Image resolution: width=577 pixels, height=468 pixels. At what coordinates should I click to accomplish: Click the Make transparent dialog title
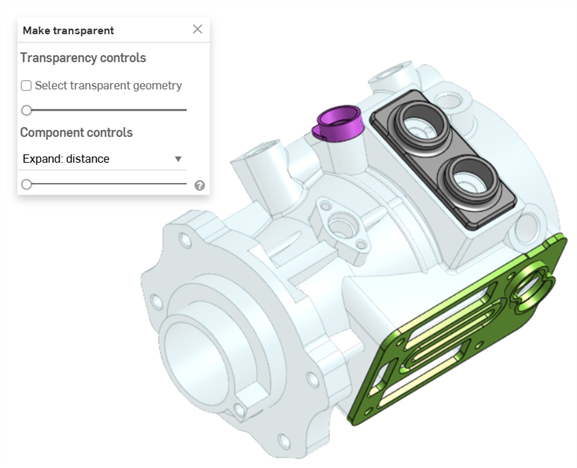(x=68, y=31)
